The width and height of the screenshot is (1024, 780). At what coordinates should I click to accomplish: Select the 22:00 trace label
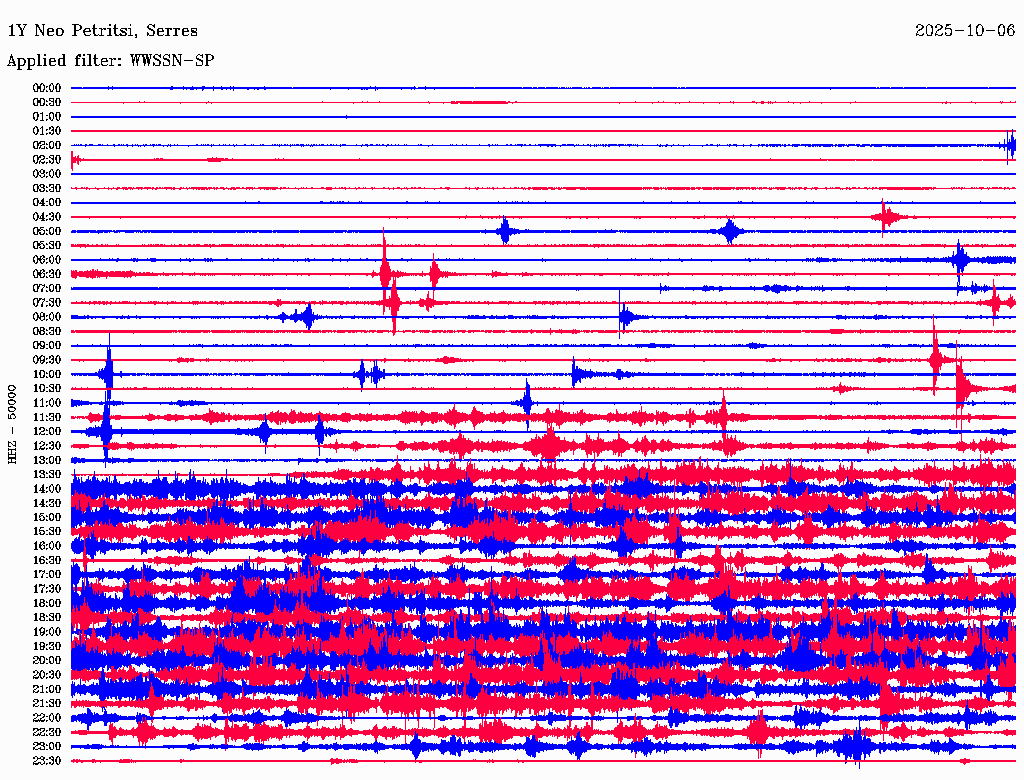tap(46, 718)
